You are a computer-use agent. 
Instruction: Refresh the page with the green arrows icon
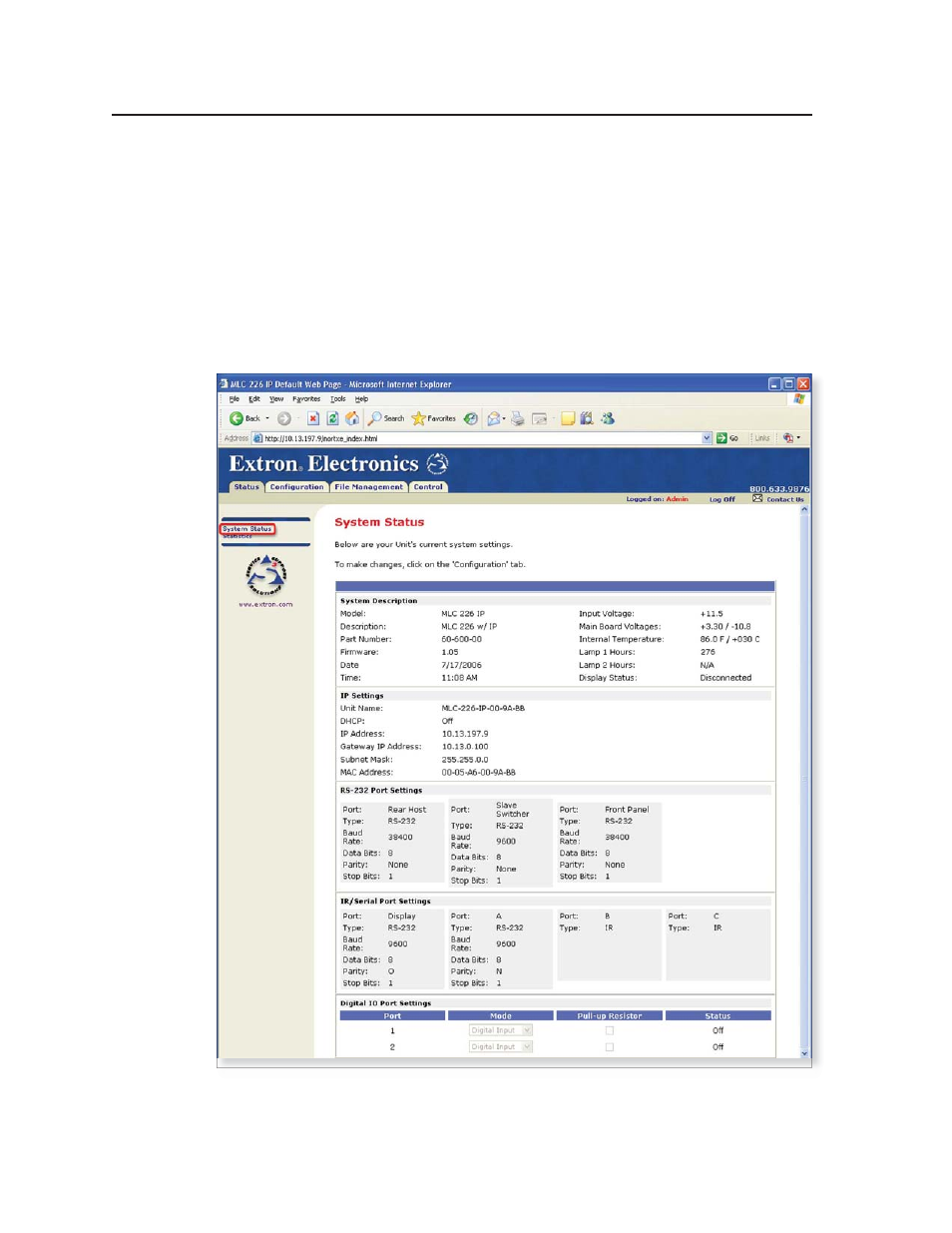pyautogui.click(x=332, y=418)
